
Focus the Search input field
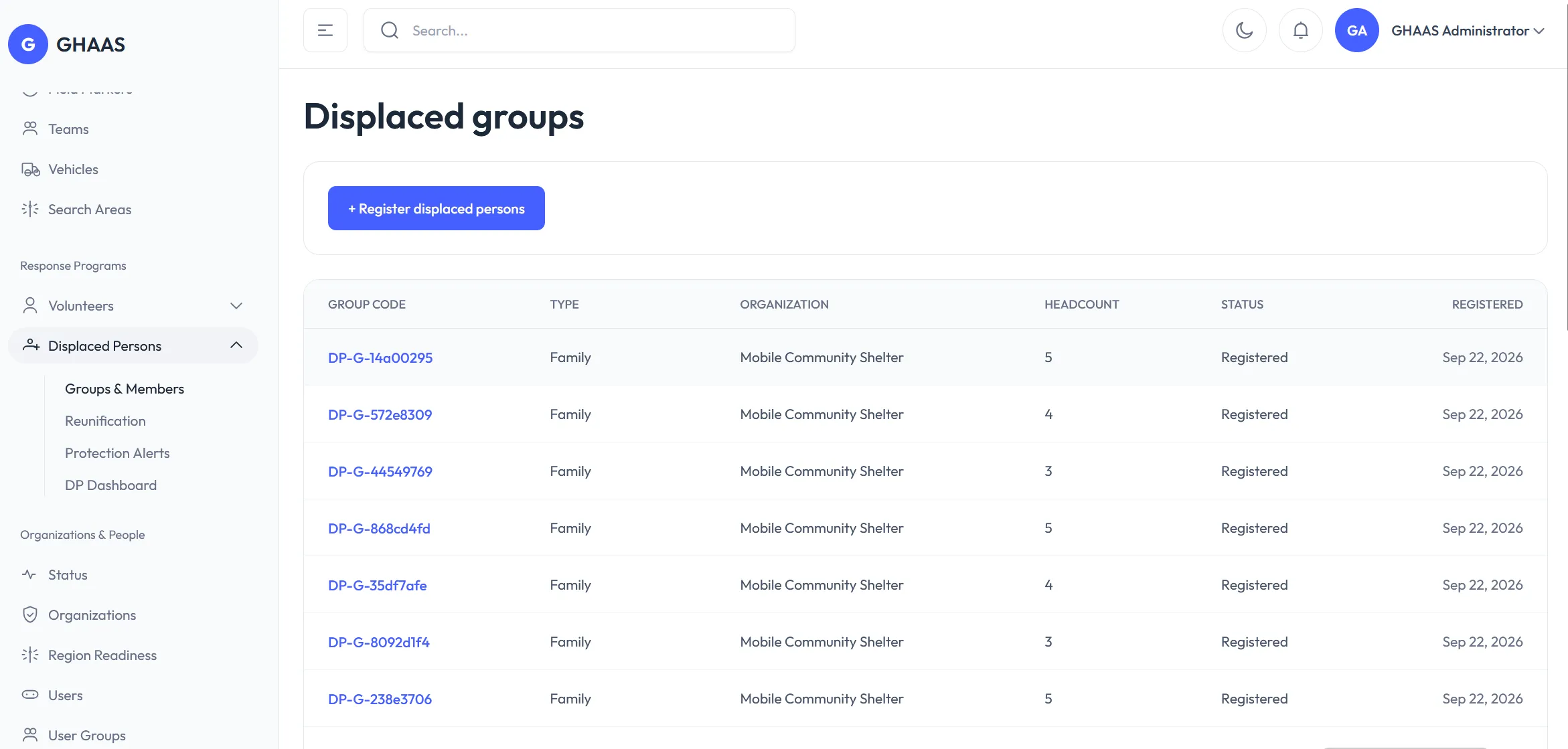click(579, 30)
